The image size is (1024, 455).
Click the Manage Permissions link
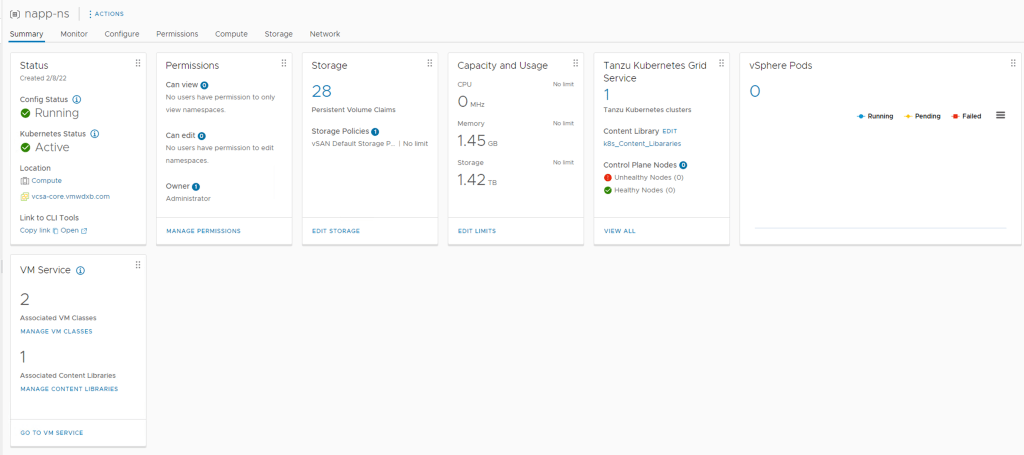click(x=203, y=231)
